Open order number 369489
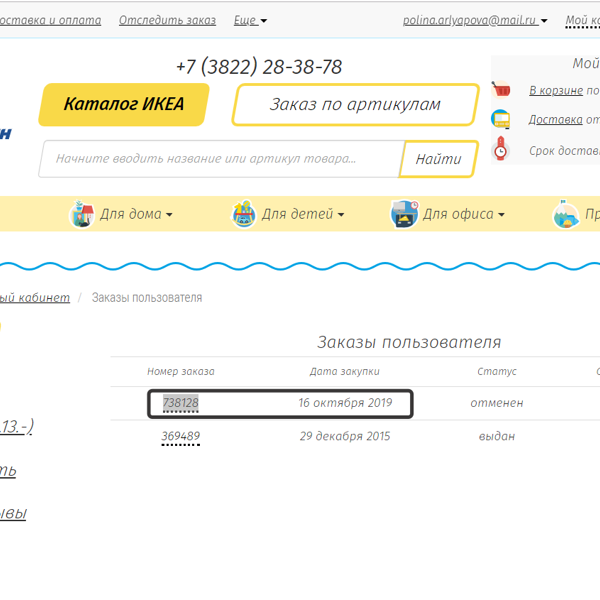 click(x=181, y=436)
